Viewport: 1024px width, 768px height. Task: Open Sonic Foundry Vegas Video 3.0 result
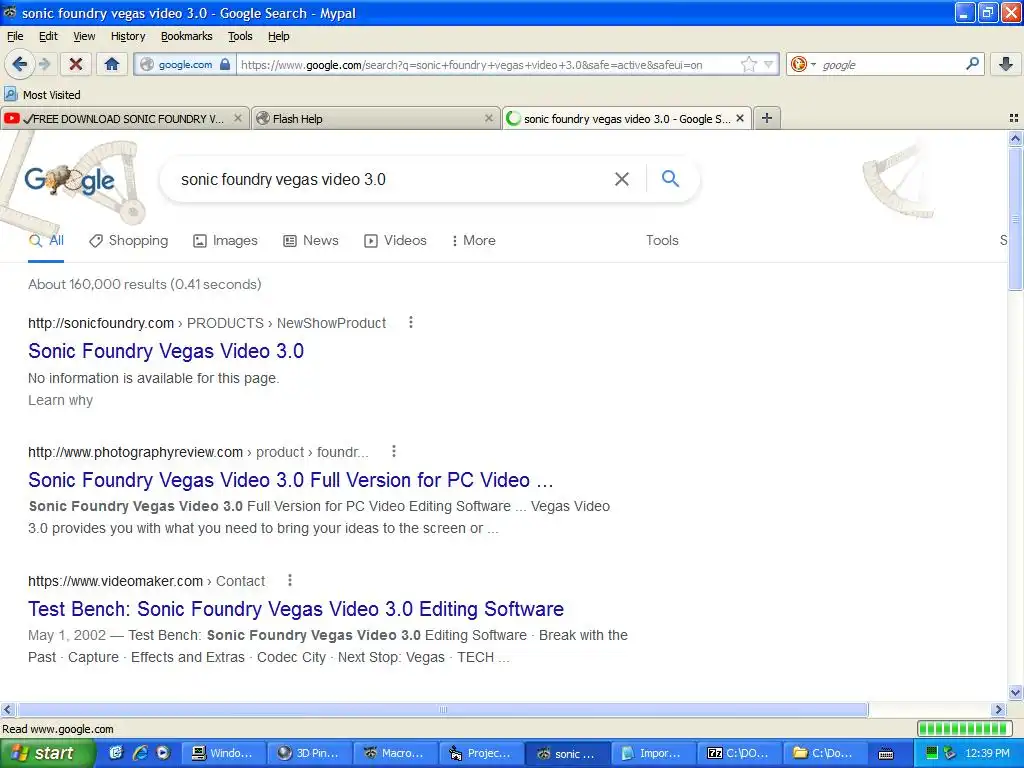click(x=166, y=351)
